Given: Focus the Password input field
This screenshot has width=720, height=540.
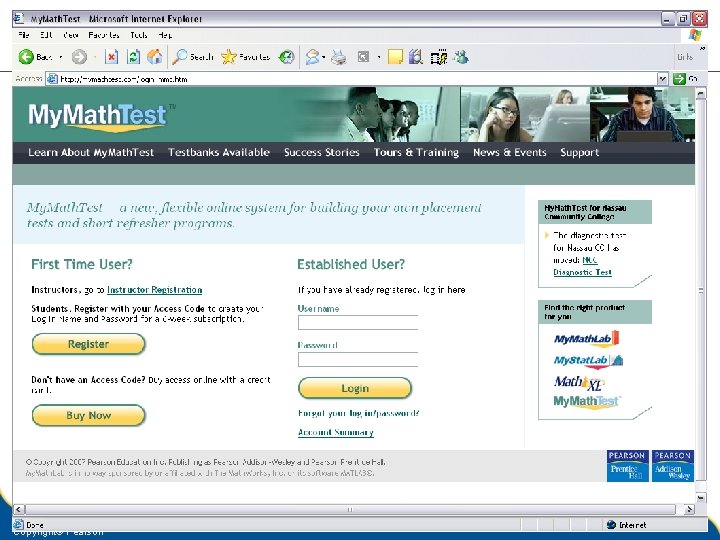Looking at the screenshot, I should 358,360.
